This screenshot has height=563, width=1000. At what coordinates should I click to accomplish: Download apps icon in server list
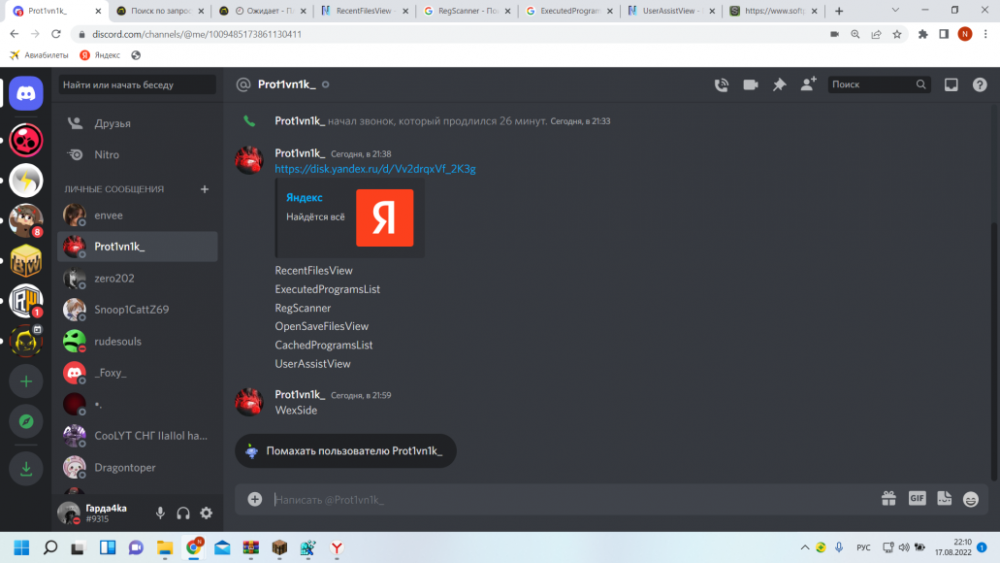pos(26,469)
